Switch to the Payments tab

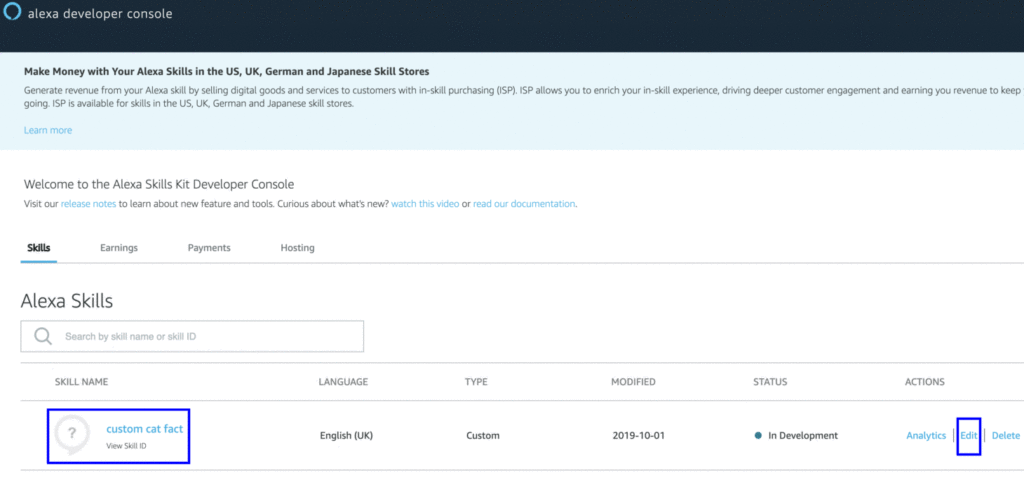click(209, 248)
